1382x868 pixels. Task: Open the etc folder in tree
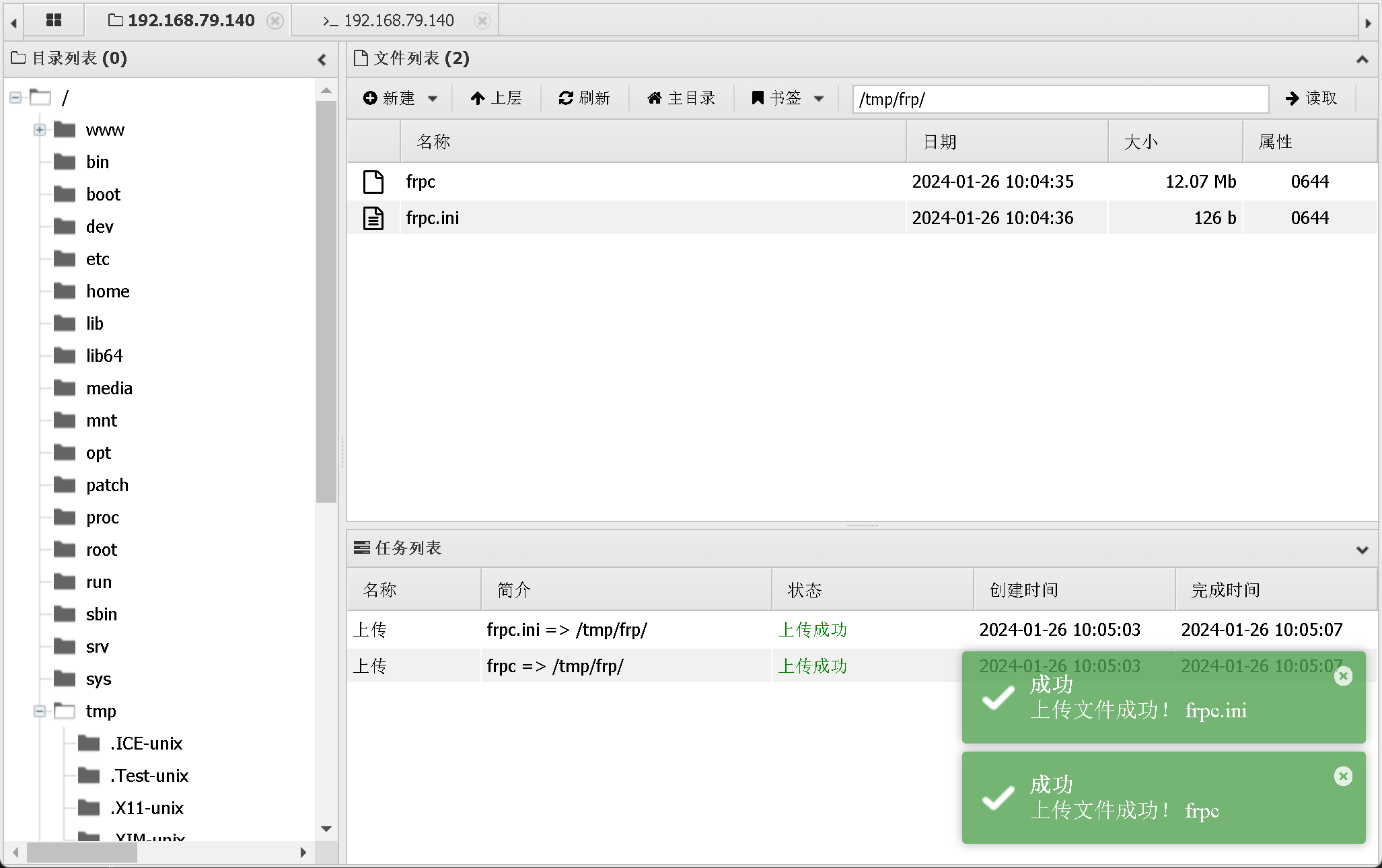coord(98,259)
